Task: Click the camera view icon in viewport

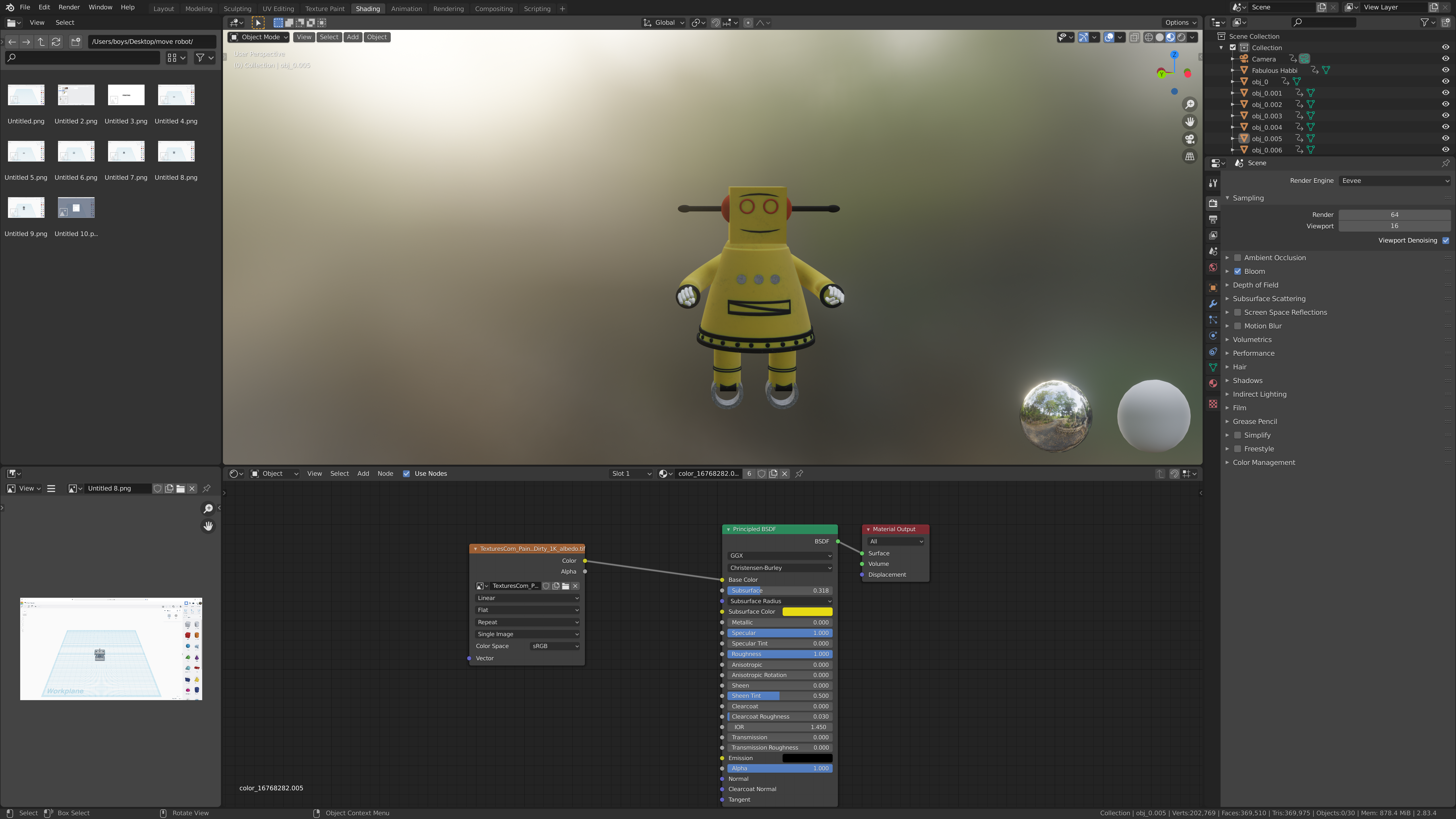Action: (1190, 139)
